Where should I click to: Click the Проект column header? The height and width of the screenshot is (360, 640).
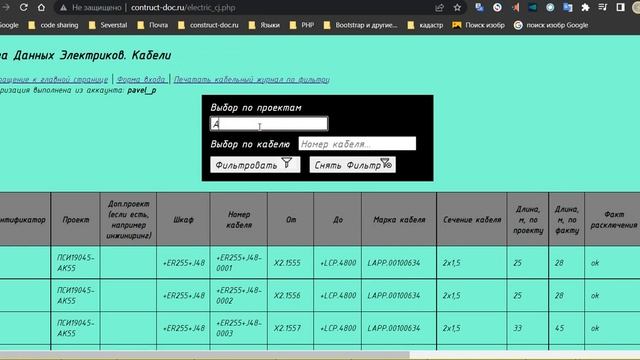(x=76, y=220)
